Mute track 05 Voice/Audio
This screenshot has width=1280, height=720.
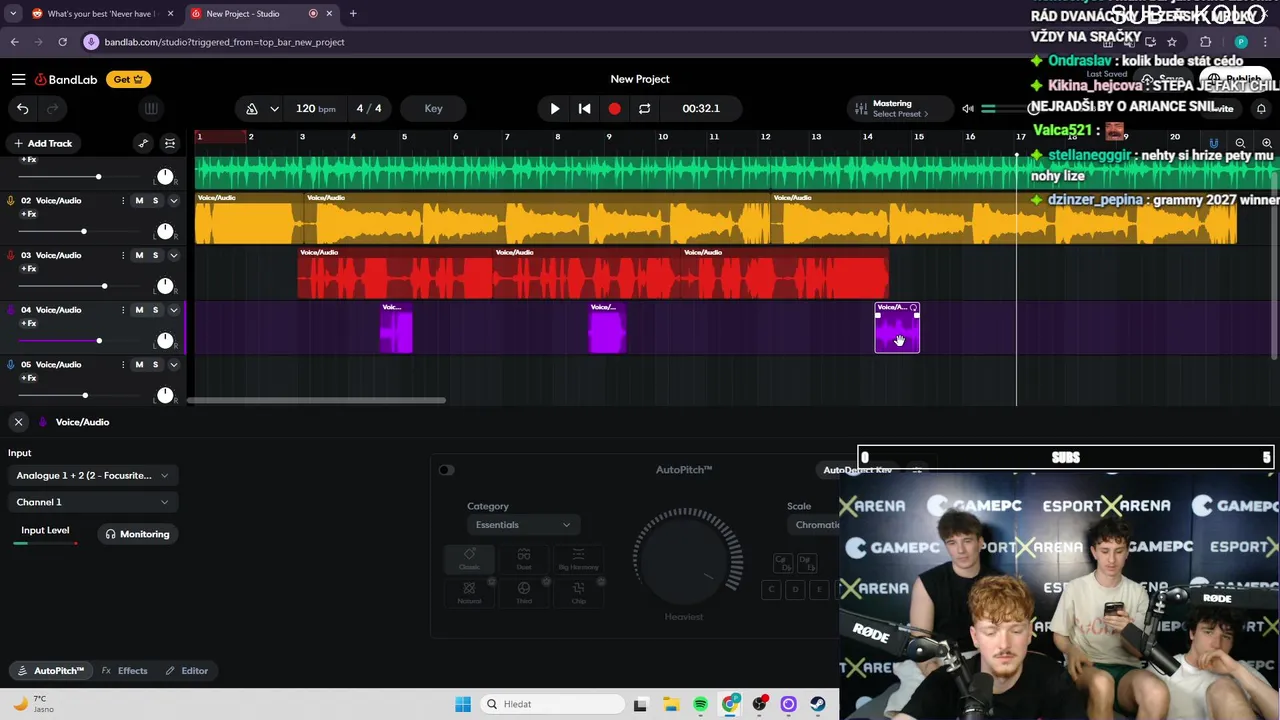(x=139, y=364)
